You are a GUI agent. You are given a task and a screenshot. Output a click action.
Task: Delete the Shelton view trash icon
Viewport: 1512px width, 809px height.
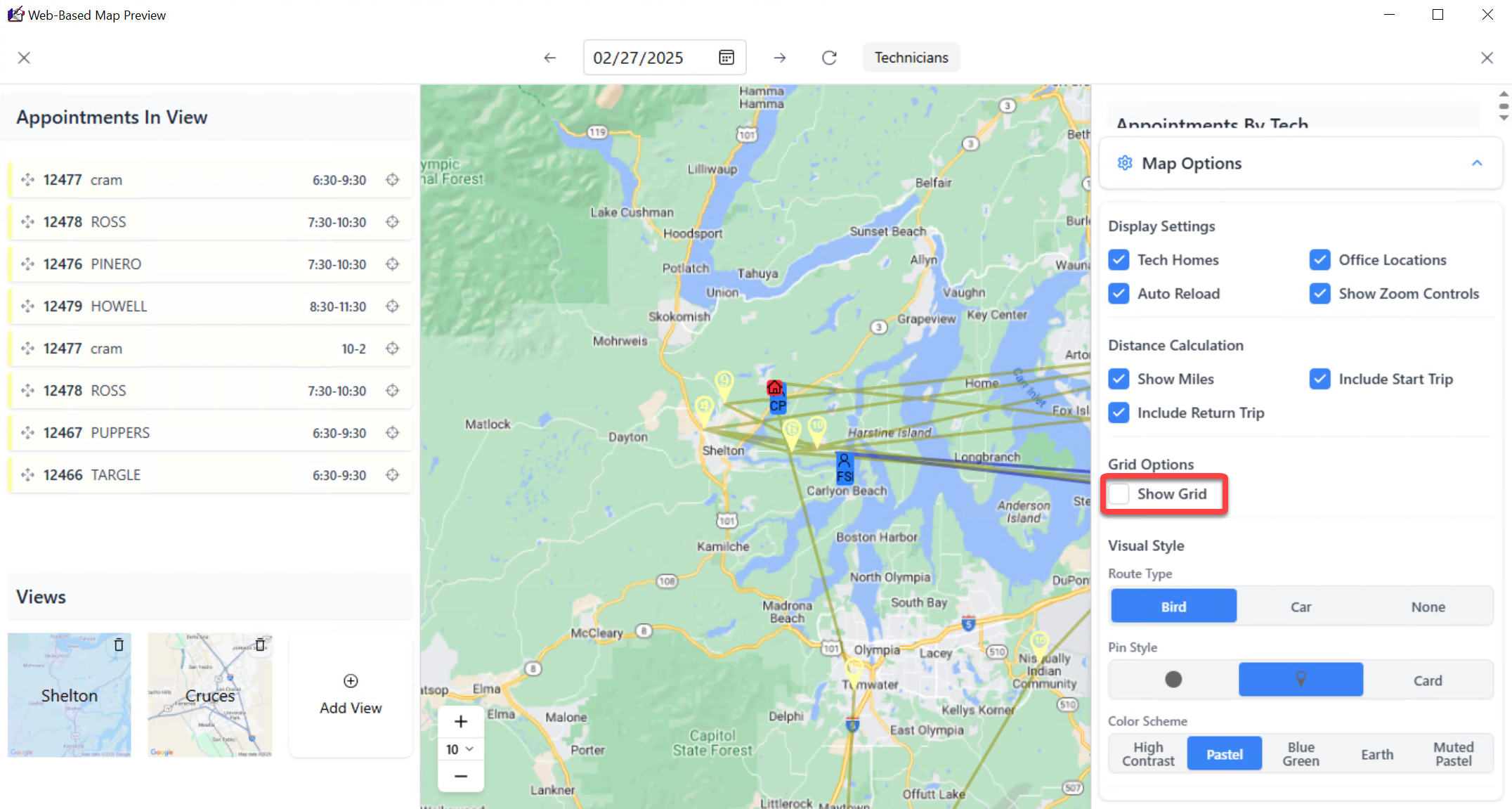pyautogui.click(x=119, y=645)
